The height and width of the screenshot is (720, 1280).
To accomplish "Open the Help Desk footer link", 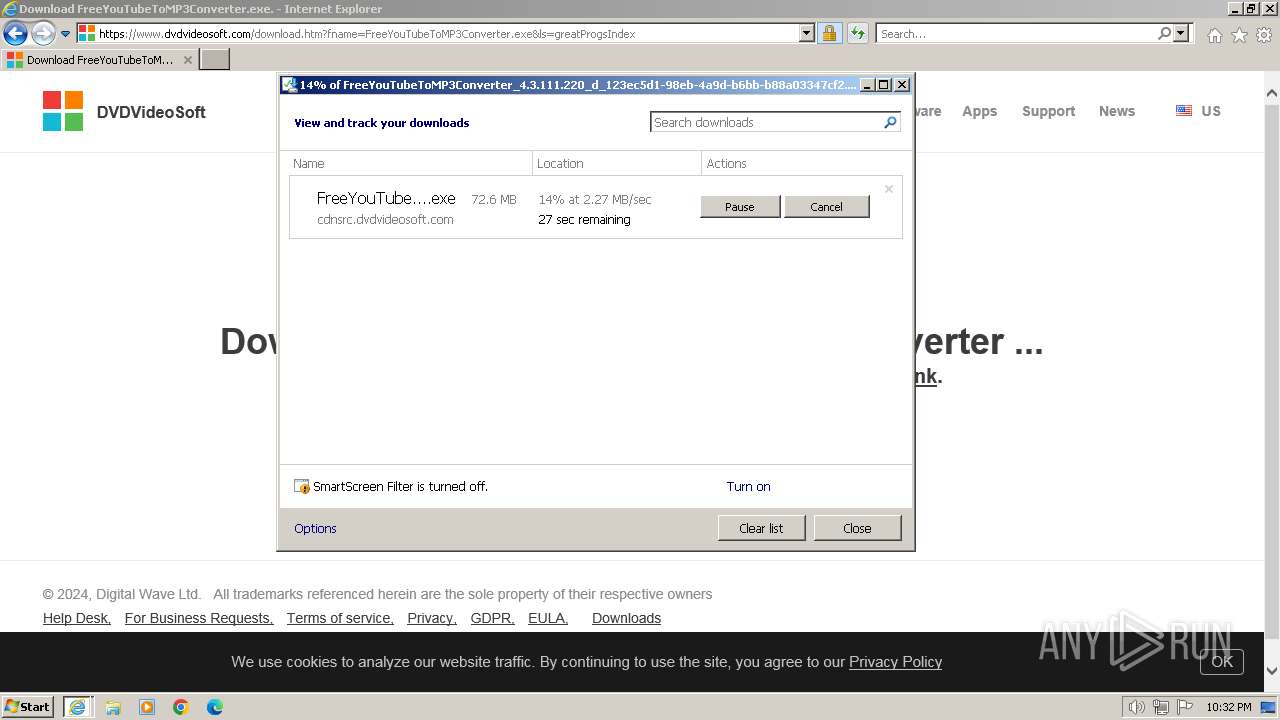I will pos(77,618).
